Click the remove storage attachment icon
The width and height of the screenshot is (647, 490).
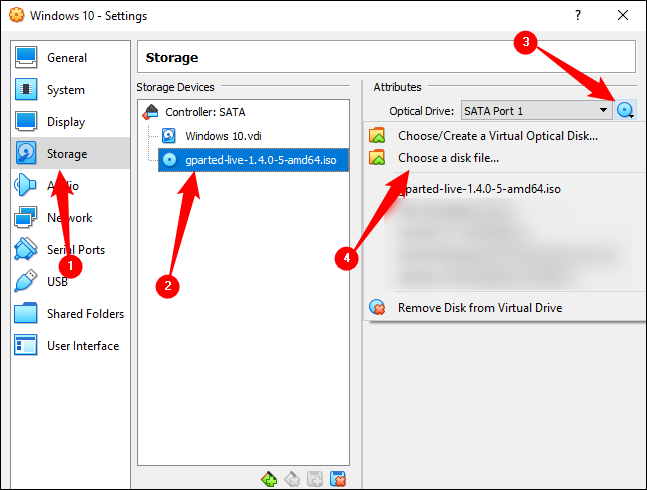[x=338, y=479]
